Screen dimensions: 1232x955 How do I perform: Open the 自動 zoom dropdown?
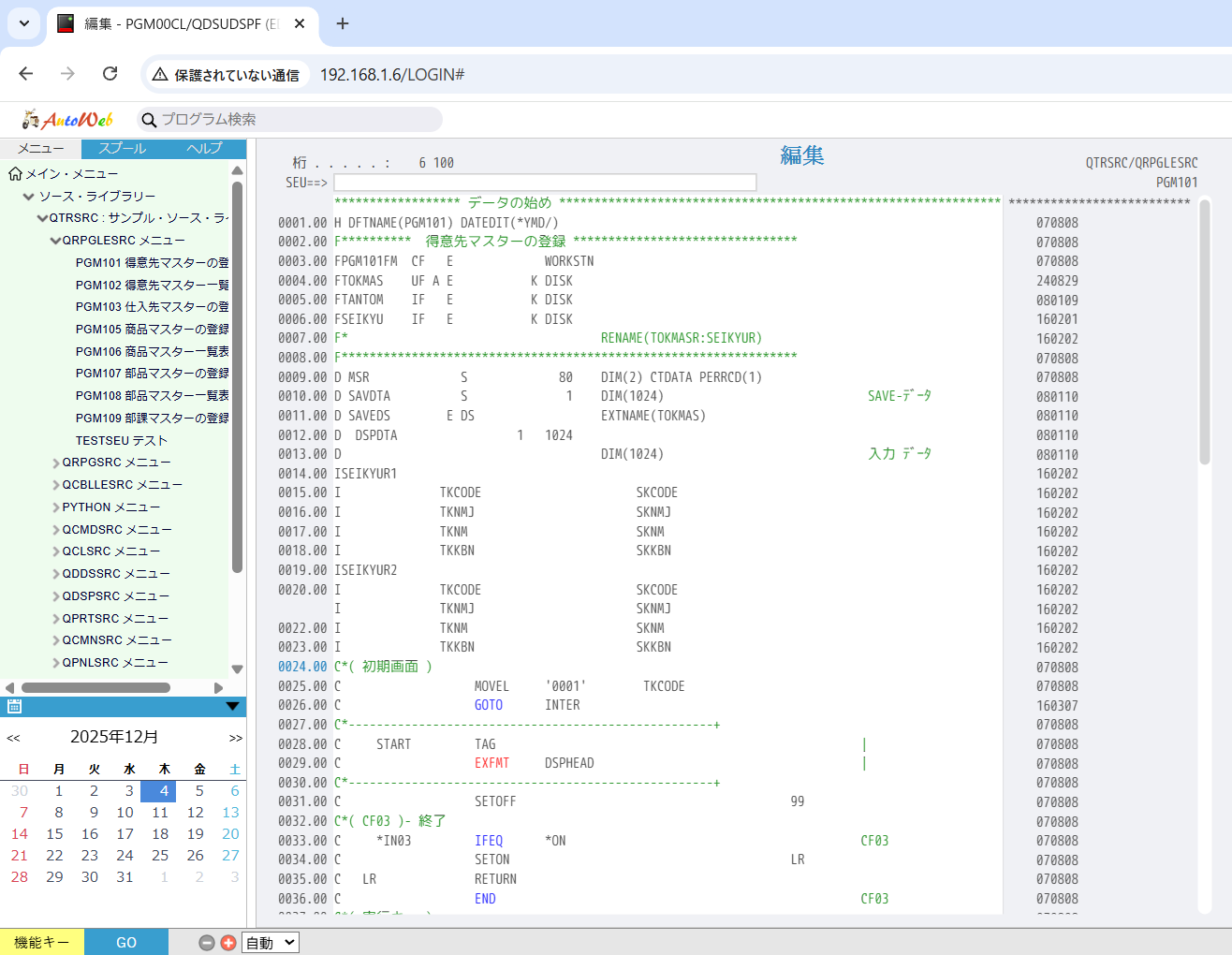pyautogui.click(x=271, y=943)
